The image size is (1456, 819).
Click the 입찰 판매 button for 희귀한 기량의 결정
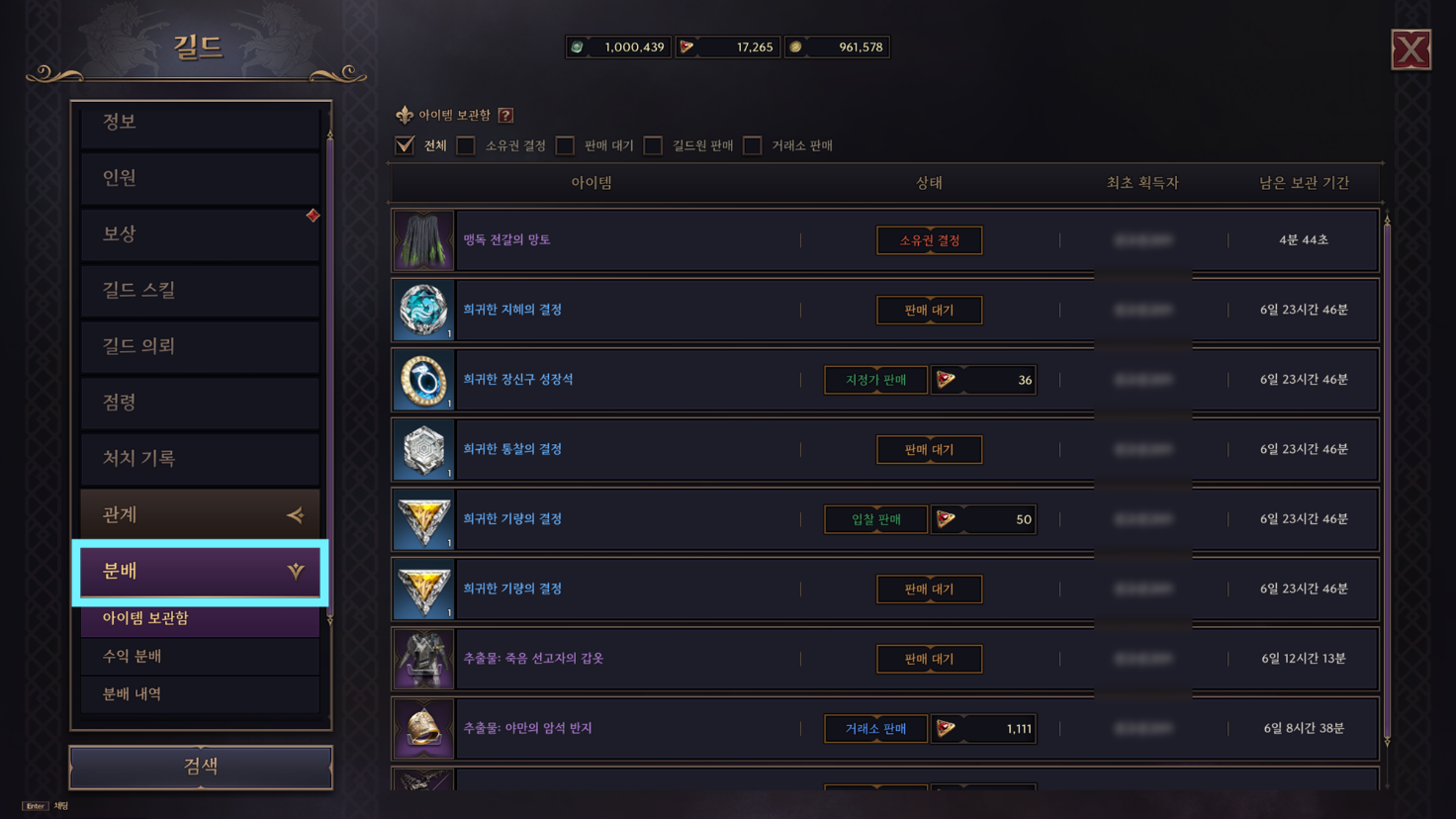875,519
